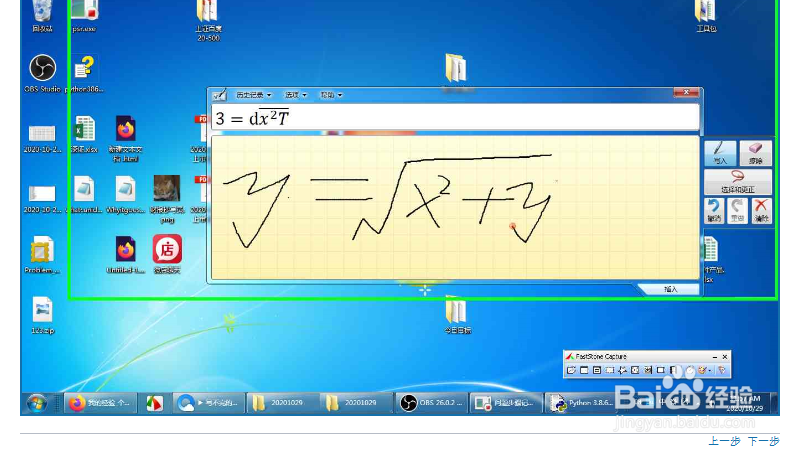Viewport: 800px width, 450px height.
Task: Capture freehand region in FastStone Capture
Action: tap(622, 370)
